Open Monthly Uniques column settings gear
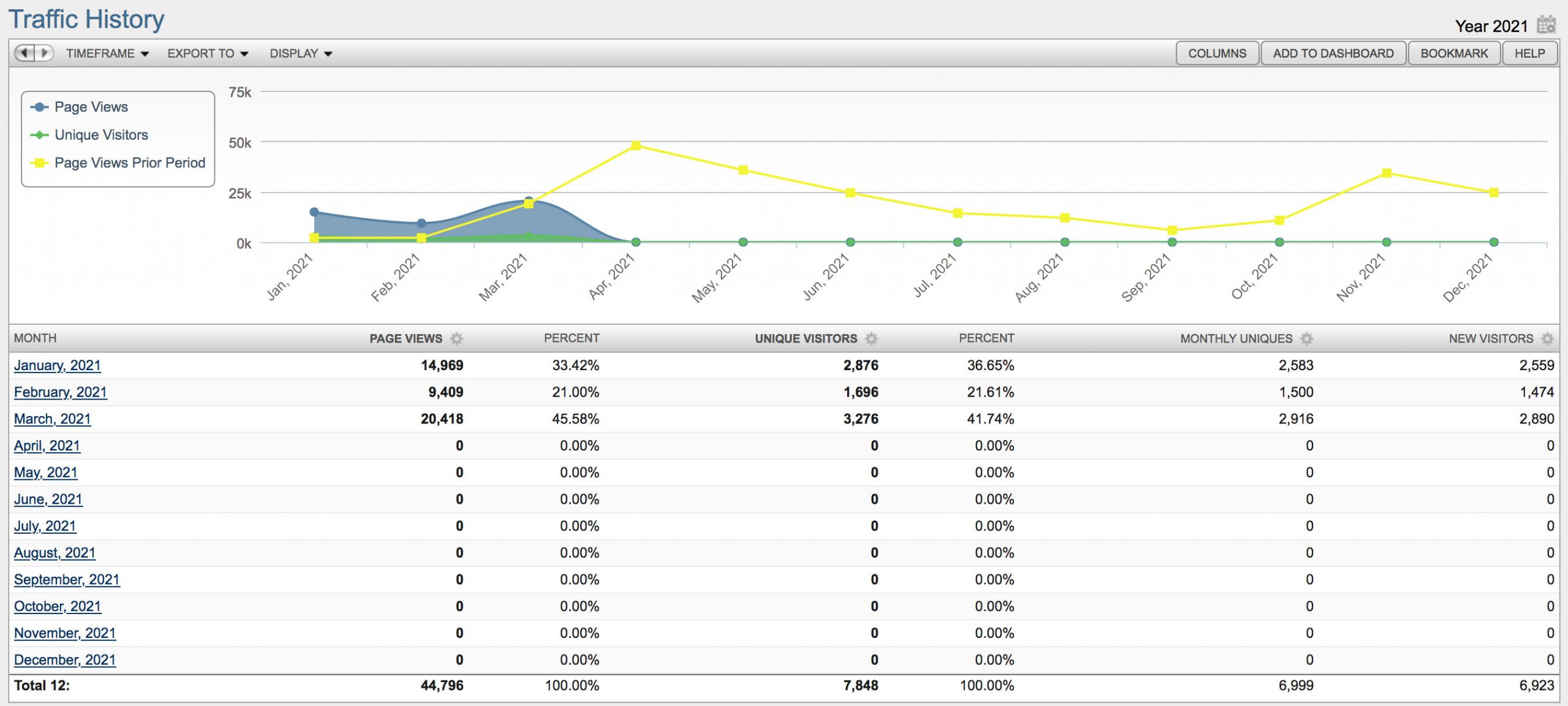The width and height of the screenshot is (1568, 706). coord(1306,338)
